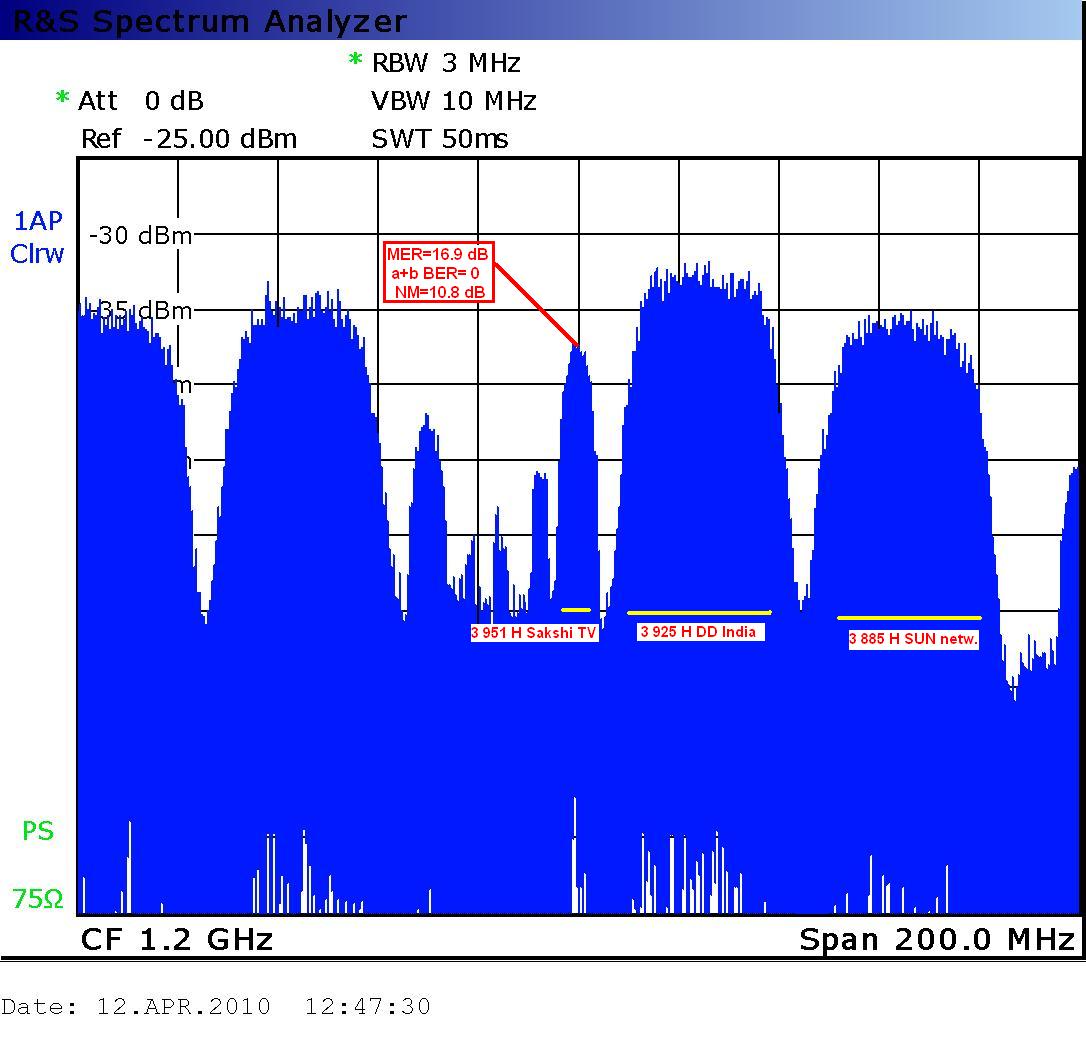Click the green asterisk beside RBW
The width and height of the screenshot is (1086, 1054).
click(355, 62)
